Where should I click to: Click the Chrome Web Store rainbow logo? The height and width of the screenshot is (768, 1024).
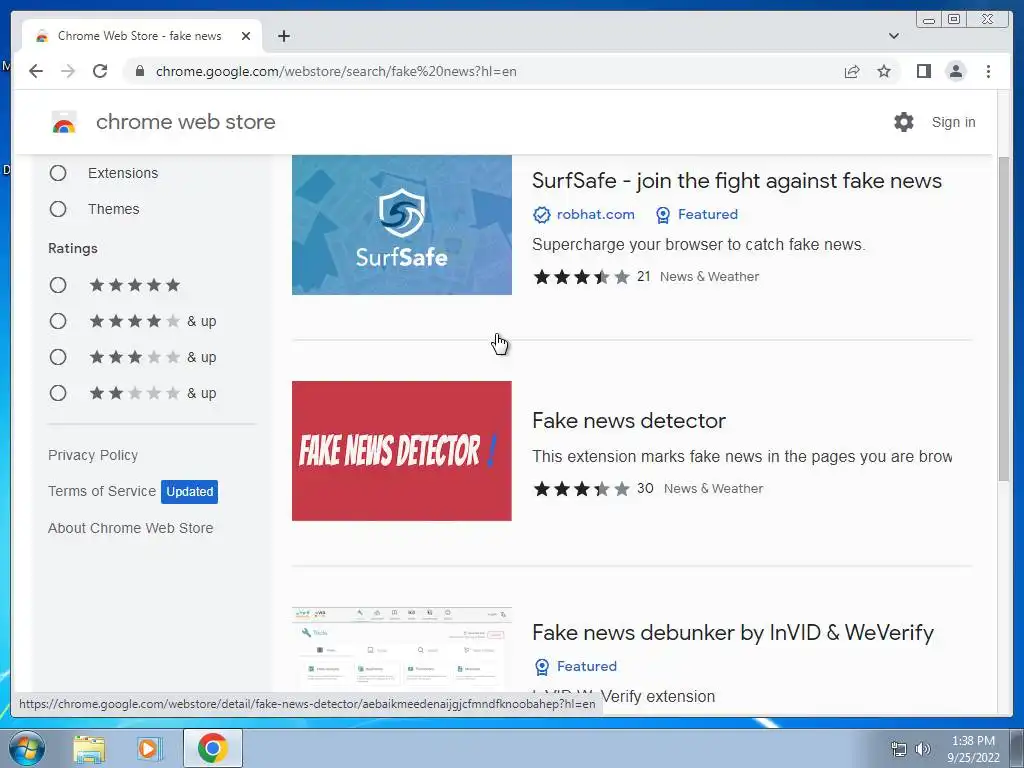click(x=64, y=122)
